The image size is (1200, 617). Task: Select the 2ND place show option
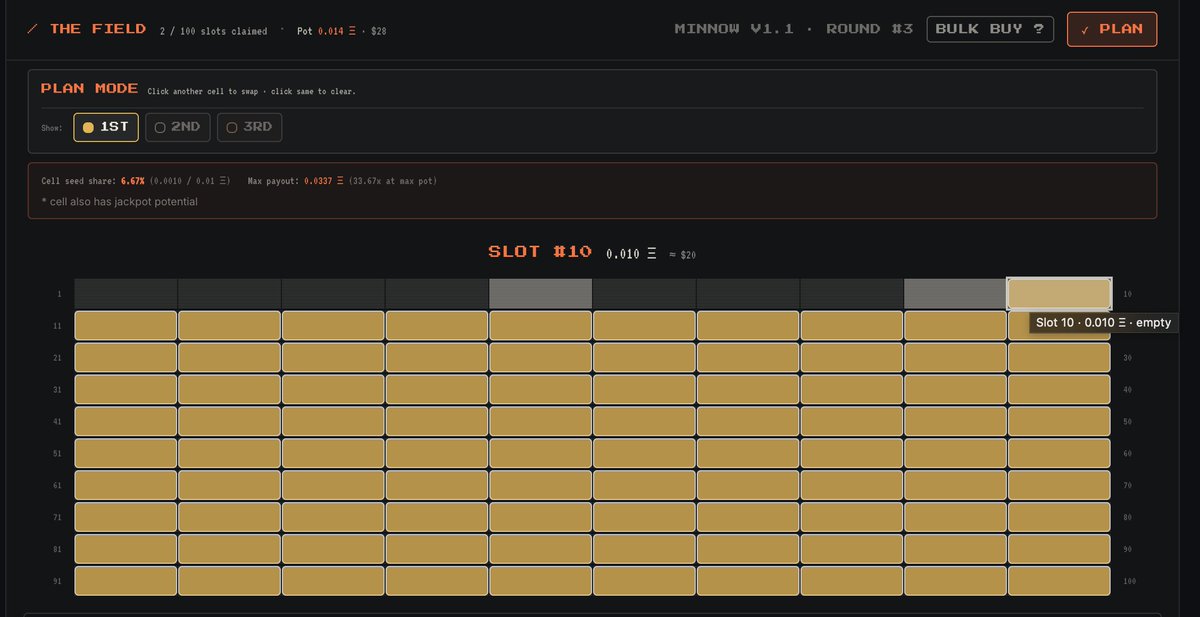click(x=178, y=127)
